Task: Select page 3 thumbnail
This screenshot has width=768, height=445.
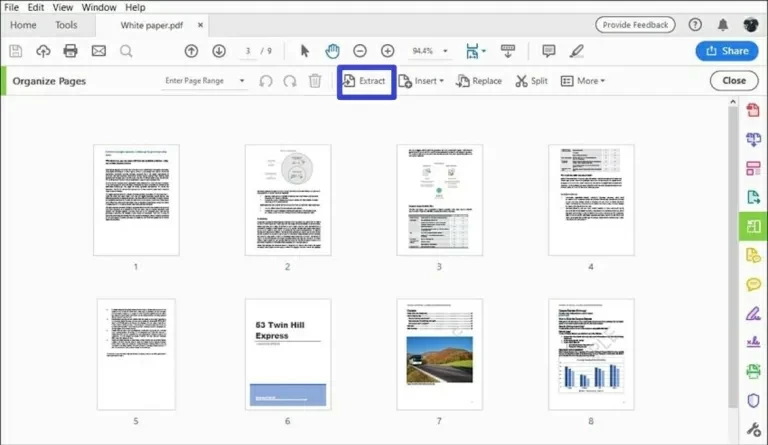Action: 439,200
